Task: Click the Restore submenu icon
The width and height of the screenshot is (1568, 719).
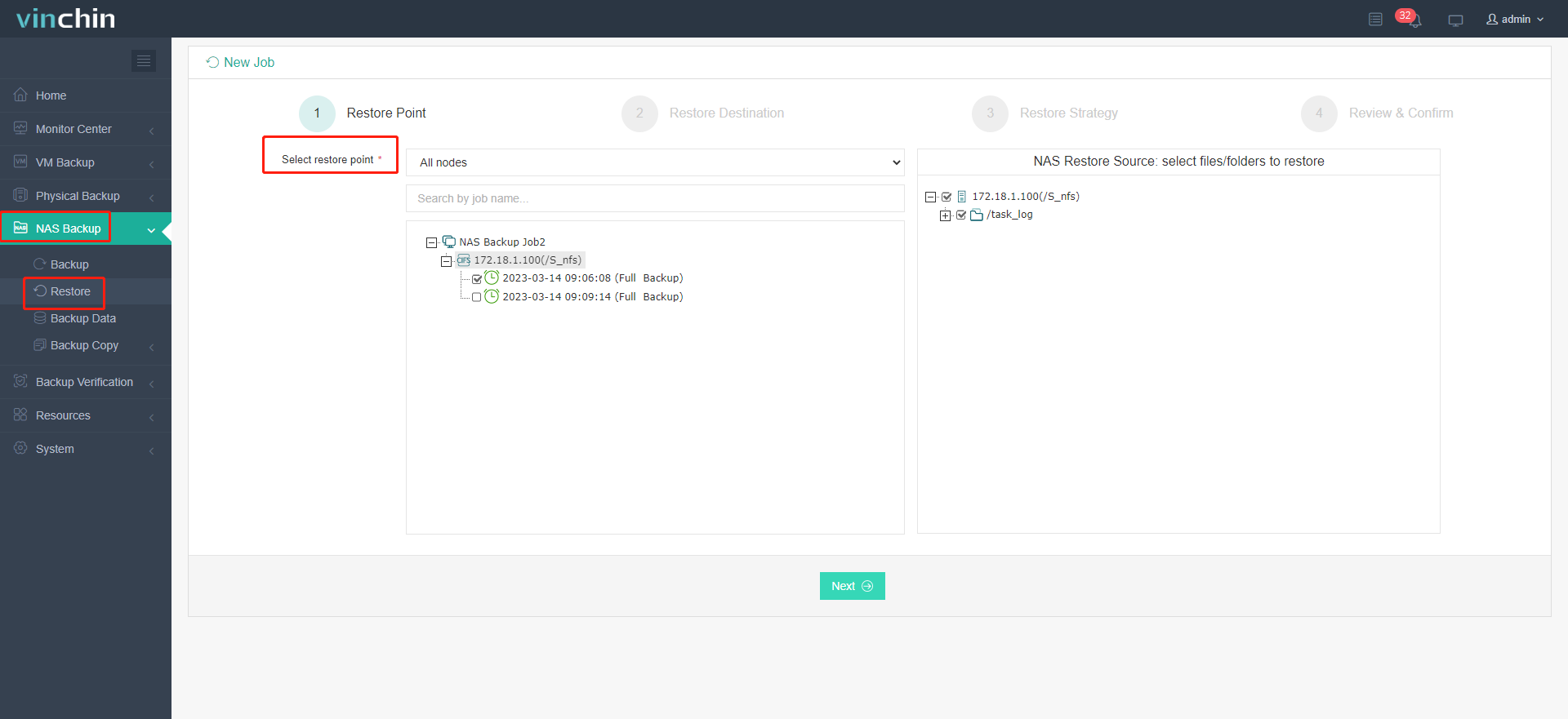Action: pos(39,291)
